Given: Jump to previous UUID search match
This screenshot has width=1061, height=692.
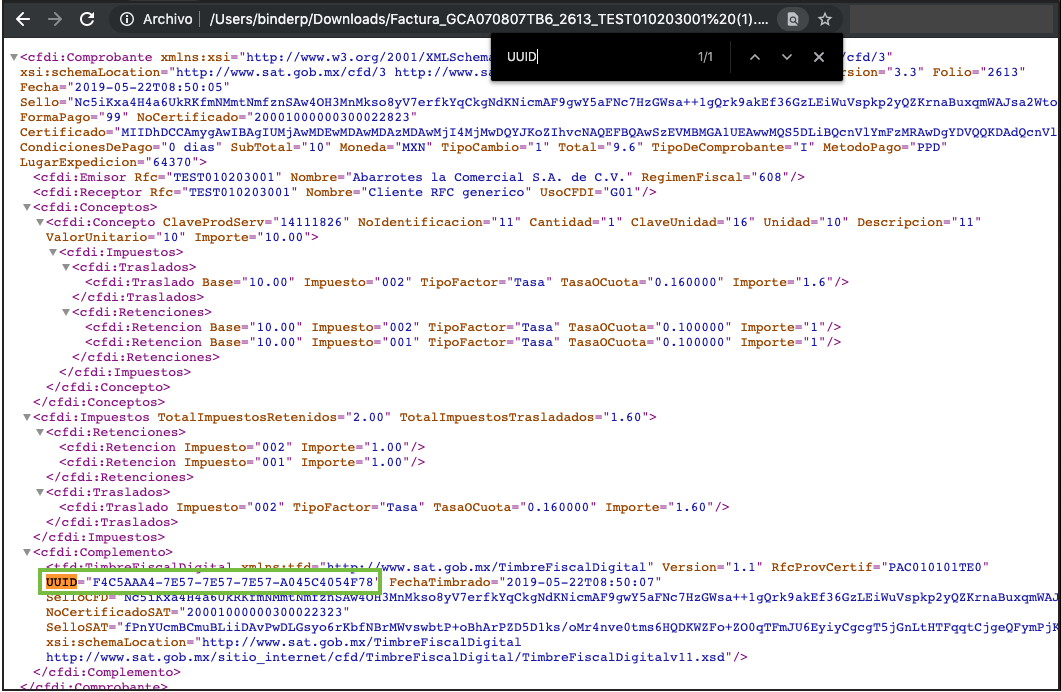Looking at the screenshot, I should point(755,57).
